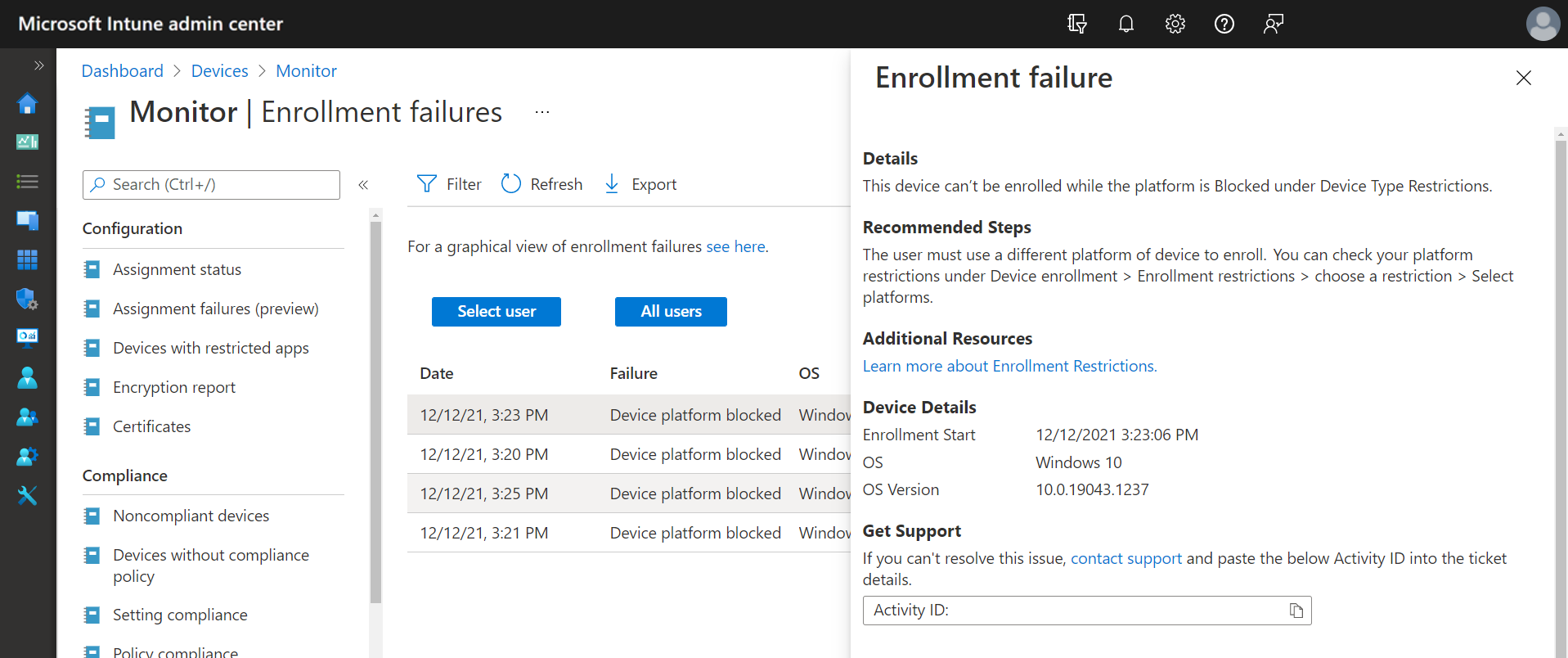Open the directory and subscription filter icon
1568x658 pixels.
(x=1076, y=24)
